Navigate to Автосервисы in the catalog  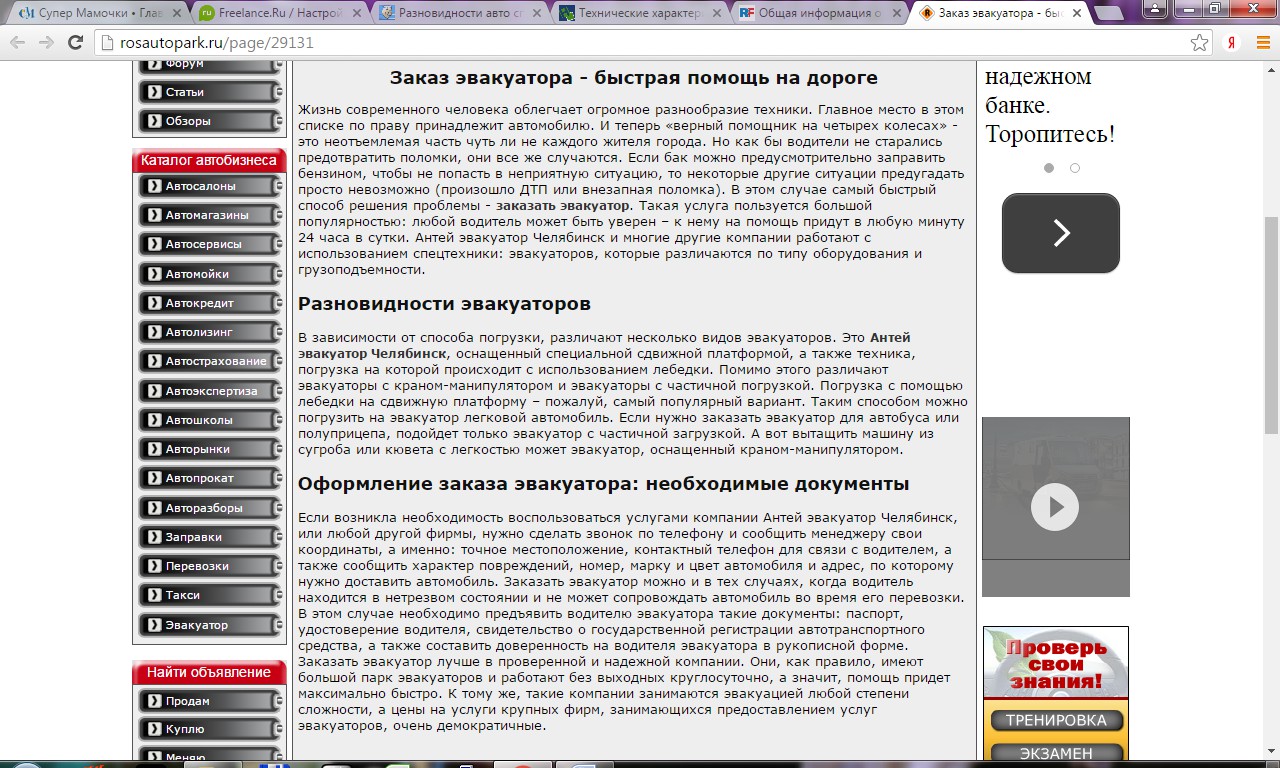pos(209,244)
